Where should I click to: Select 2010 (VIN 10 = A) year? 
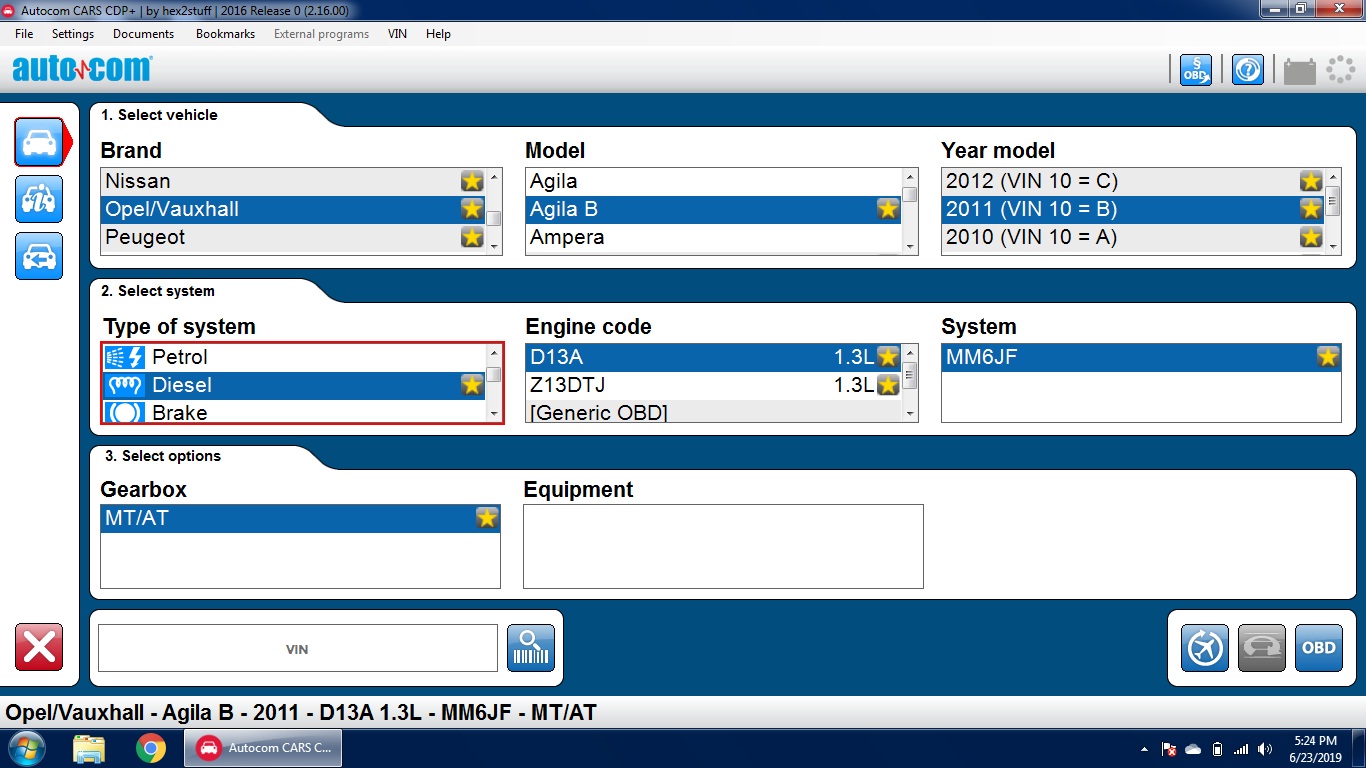1133,237
